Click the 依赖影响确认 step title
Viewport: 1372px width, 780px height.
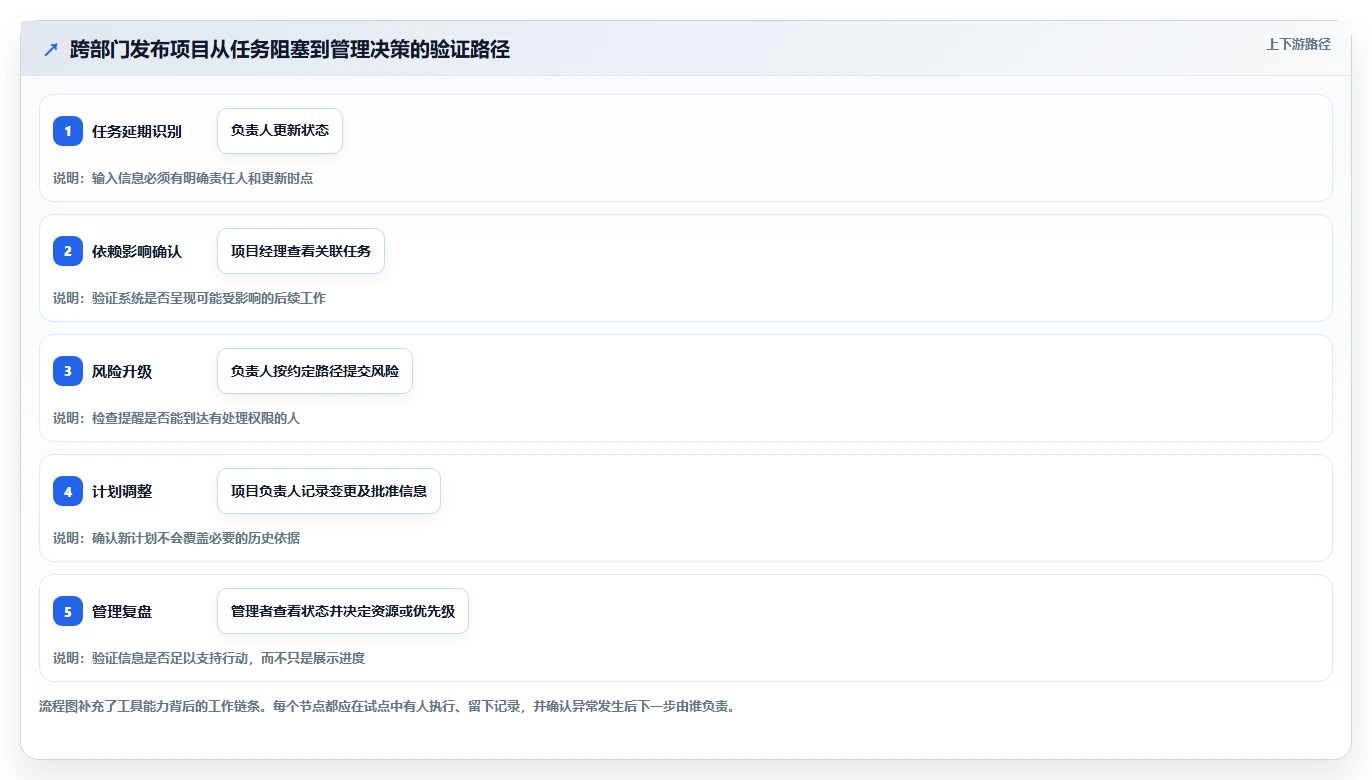pyautogui.click(x=137, y=251)
